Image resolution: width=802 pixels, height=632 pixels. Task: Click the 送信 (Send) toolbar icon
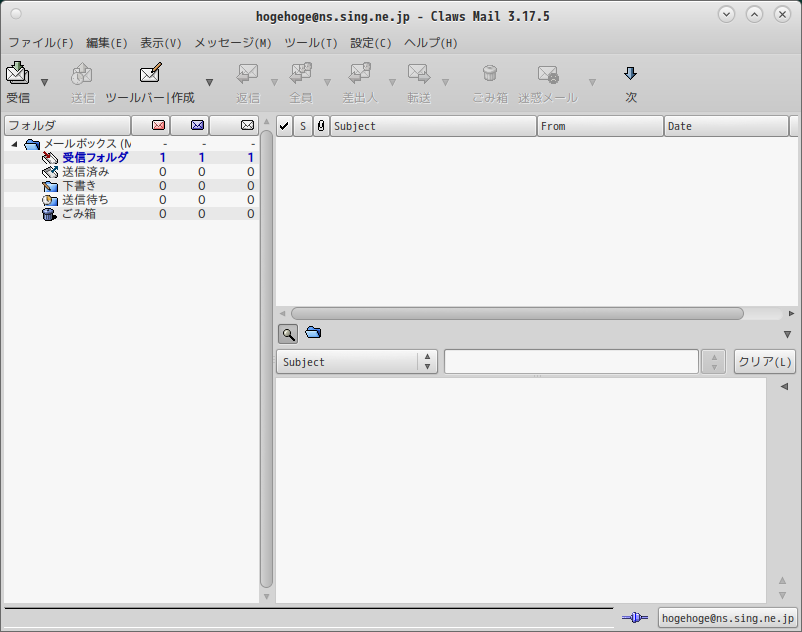82,75
